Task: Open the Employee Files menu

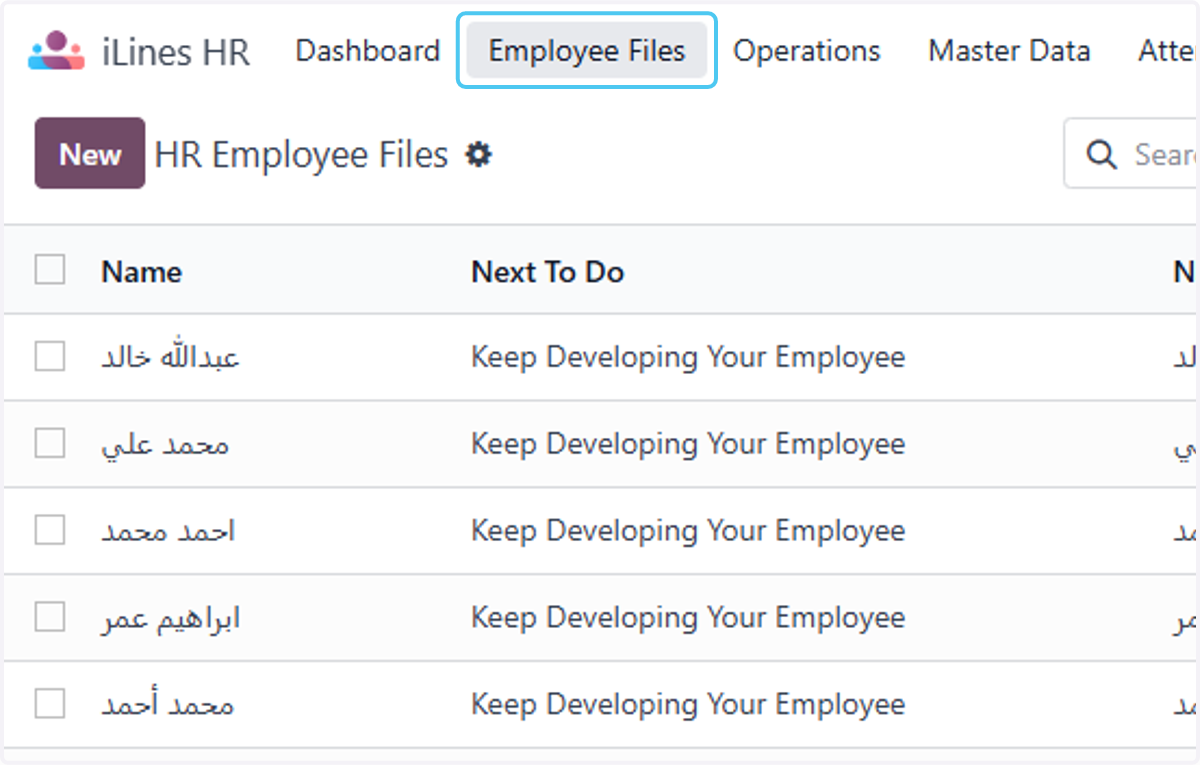Action: click(587, 51)
